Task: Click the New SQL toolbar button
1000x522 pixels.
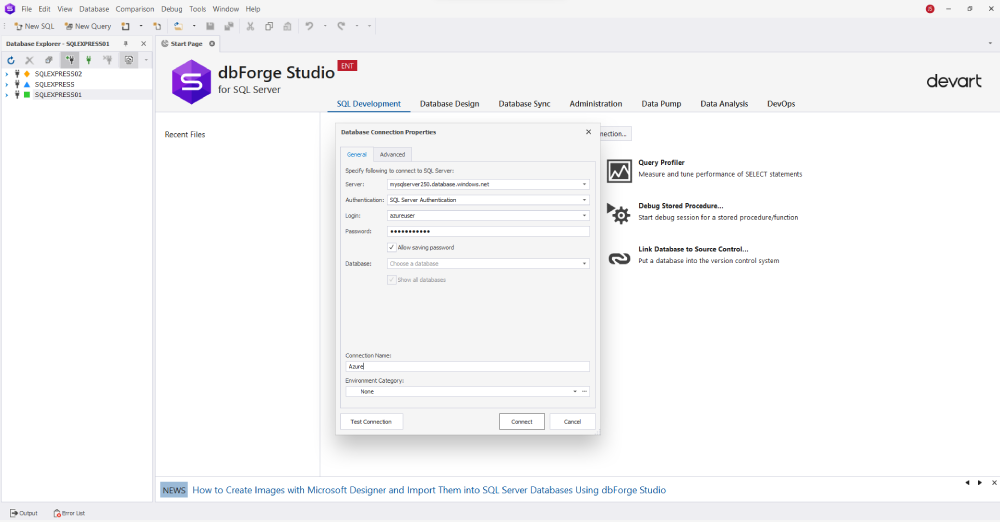Action: (34, 26)
